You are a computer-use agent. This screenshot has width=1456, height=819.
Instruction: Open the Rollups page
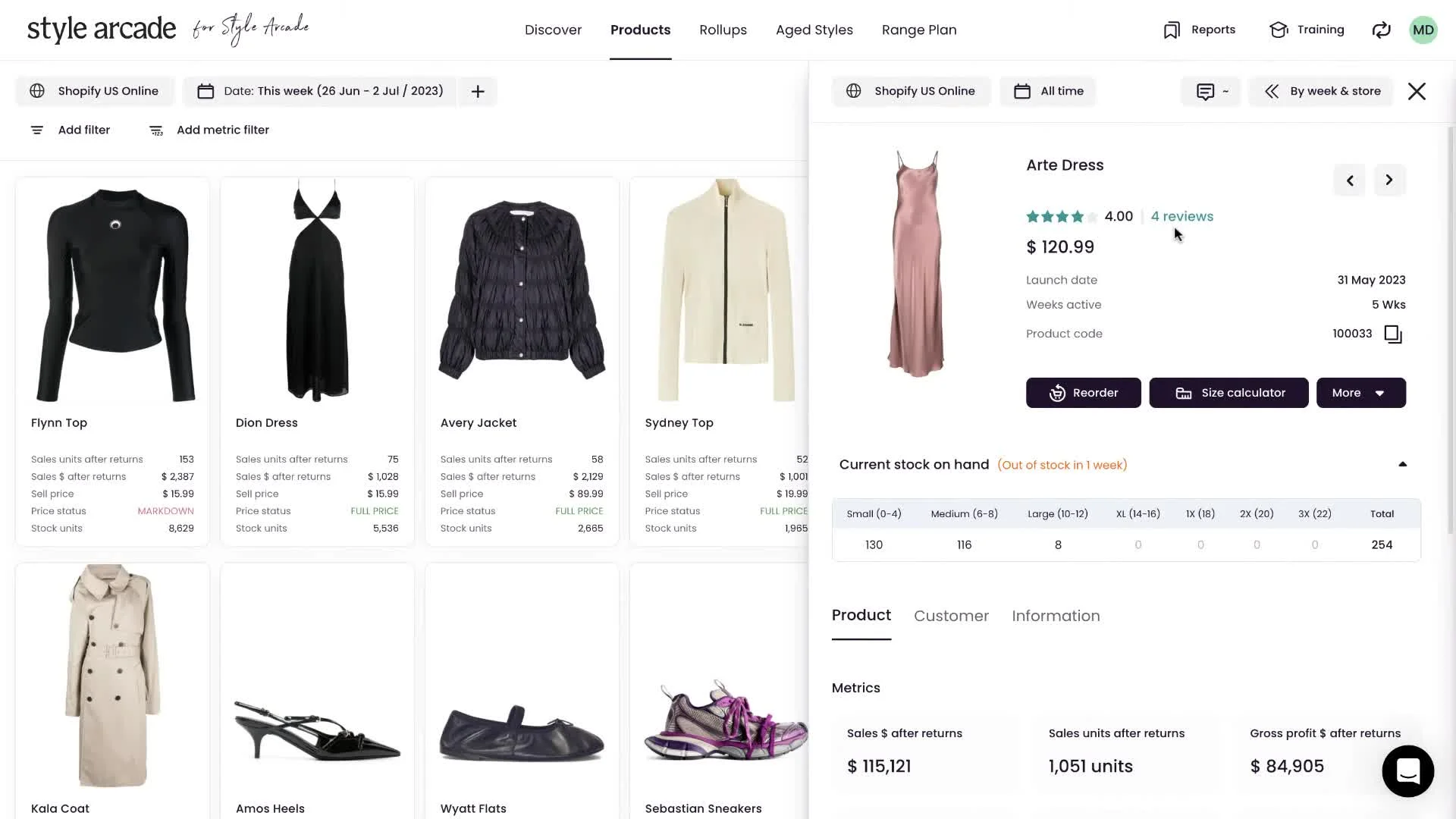point(723,30)
